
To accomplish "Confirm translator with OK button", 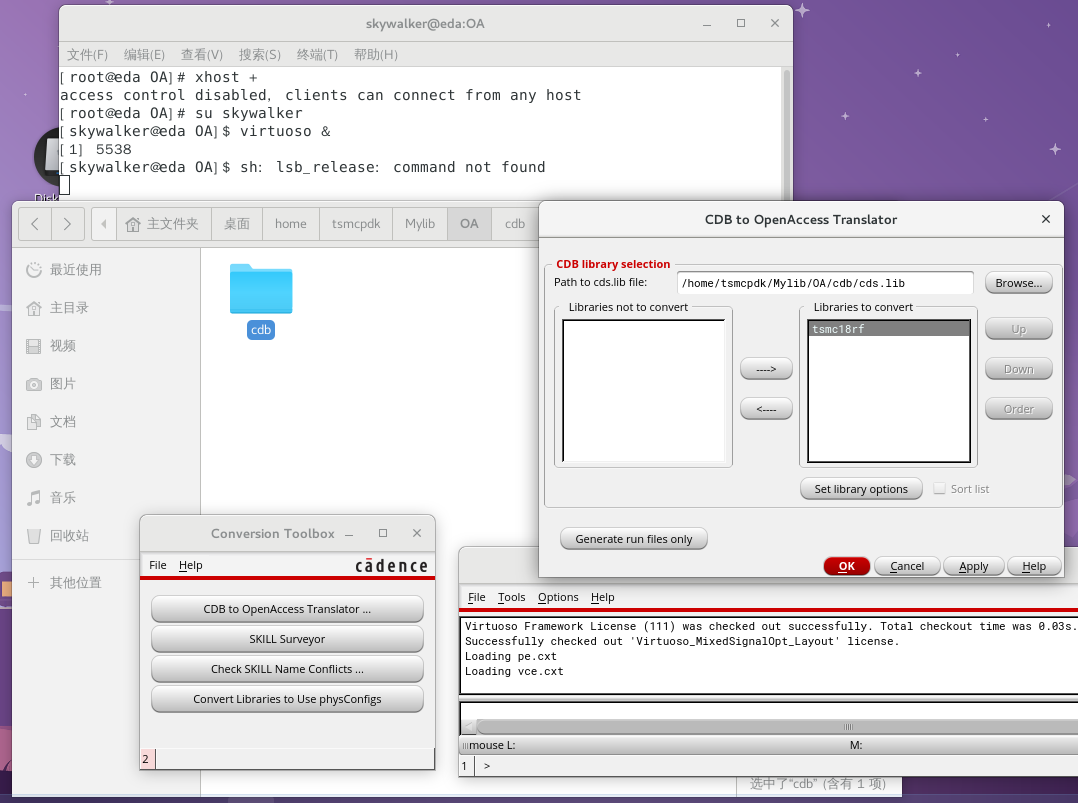I will click(846, 566).
